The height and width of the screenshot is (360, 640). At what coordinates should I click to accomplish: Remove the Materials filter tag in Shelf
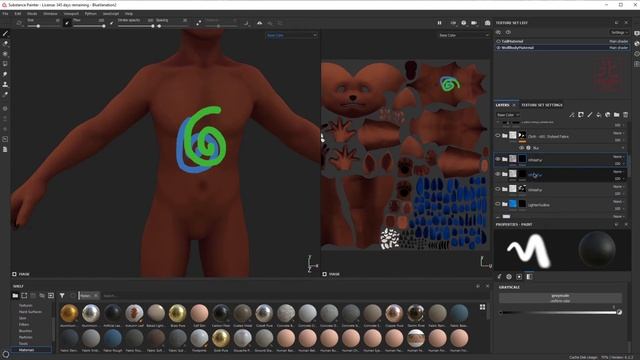coord(96,296)
